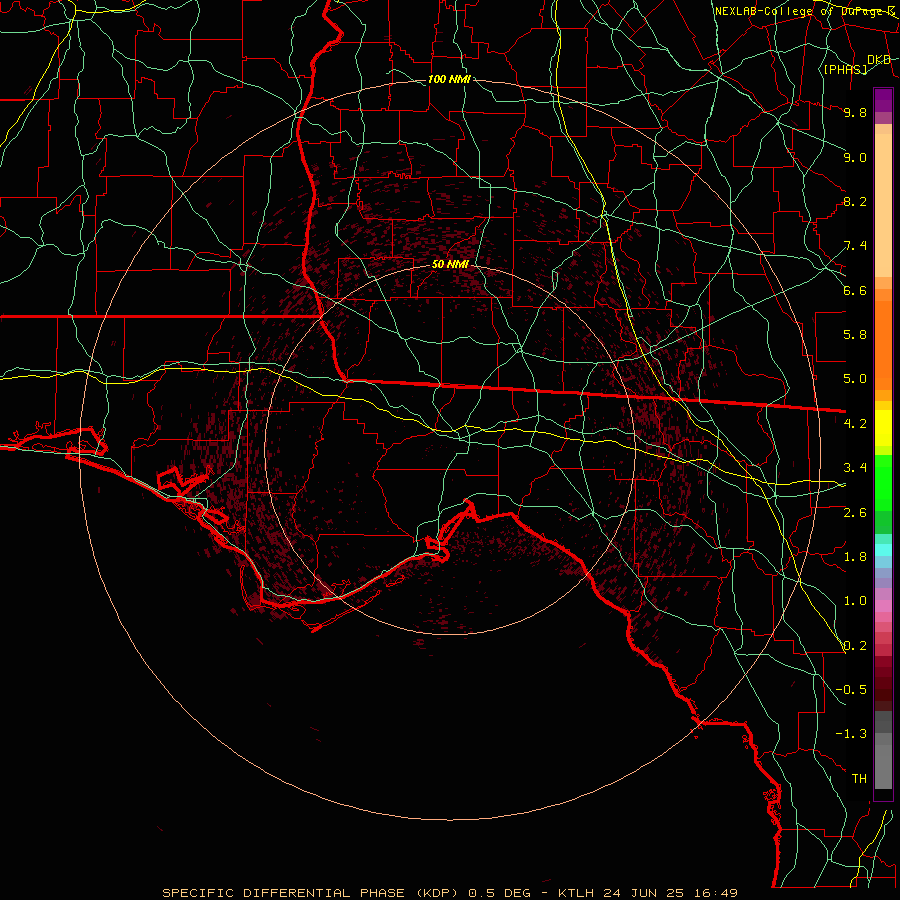Click the 100 NMI range ring label
The width and height of the screenshot is (900, 900).
pos(449,79)
